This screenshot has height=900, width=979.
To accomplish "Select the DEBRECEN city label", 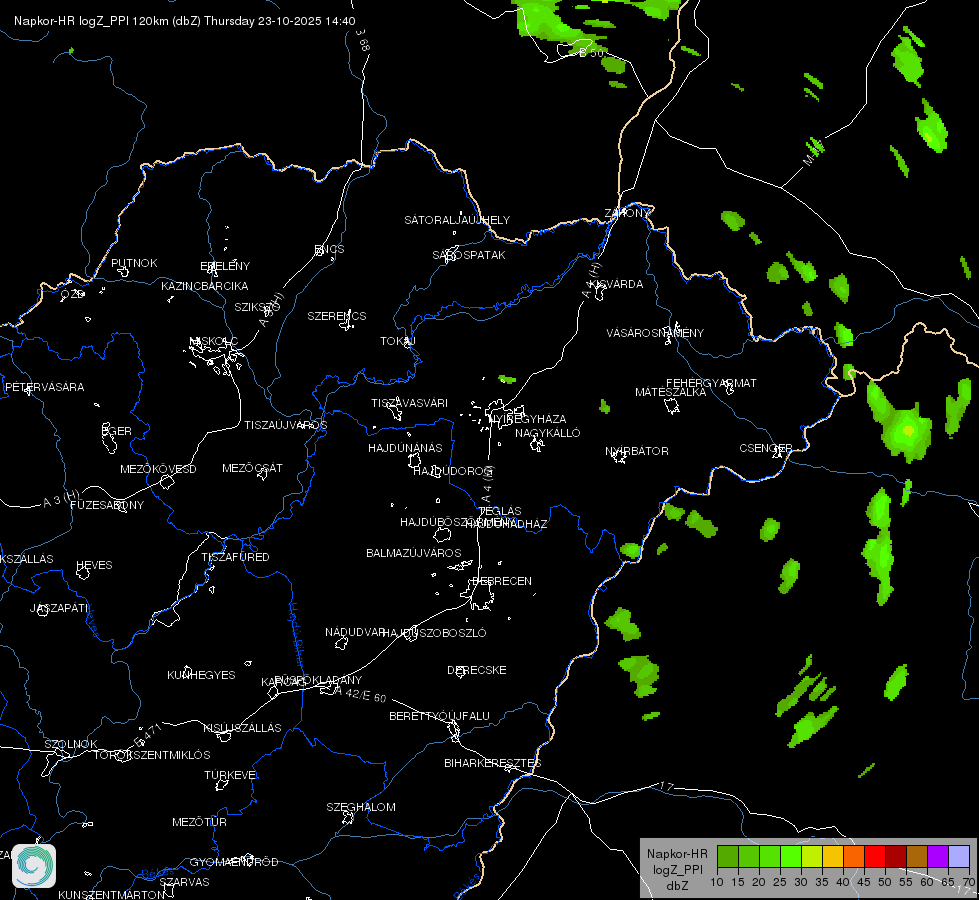I will click(x=502, y=581).
